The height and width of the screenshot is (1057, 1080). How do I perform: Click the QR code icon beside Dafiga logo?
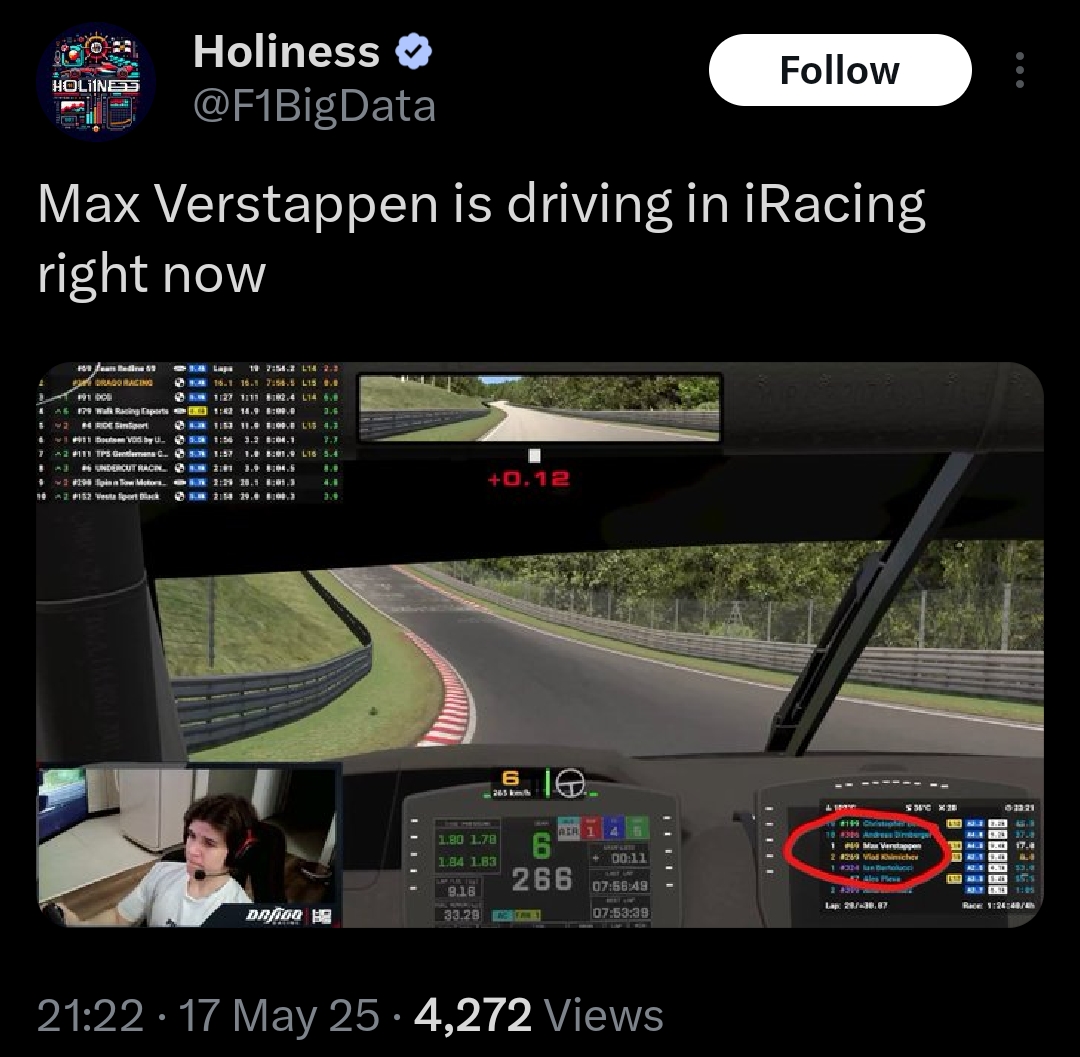coord(322,916)
